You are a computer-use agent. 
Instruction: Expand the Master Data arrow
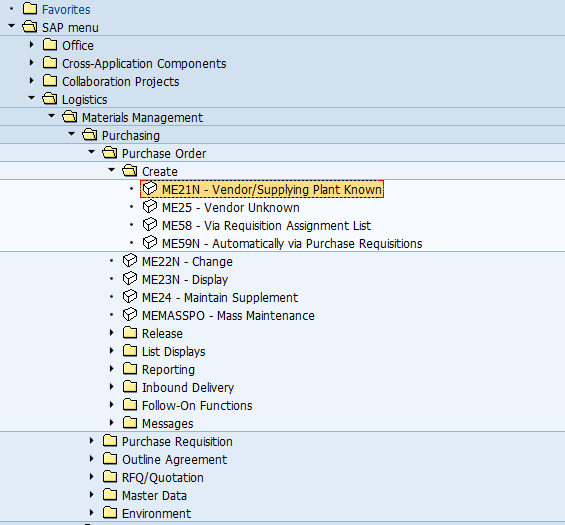(92, 494)
